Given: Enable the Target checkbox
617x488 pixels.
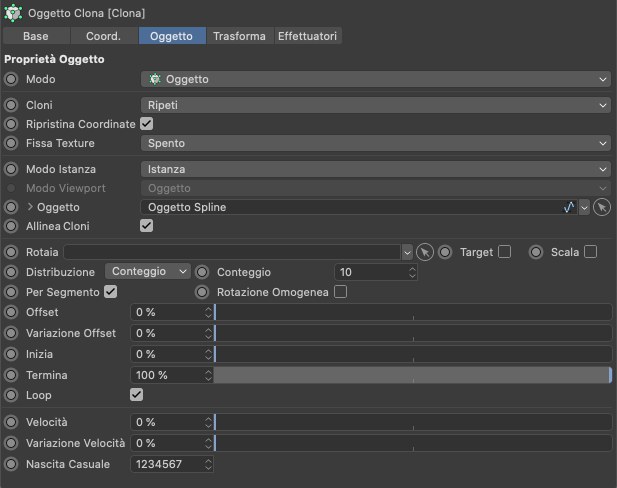Looking at the screenshot, I should coord(504,252).
